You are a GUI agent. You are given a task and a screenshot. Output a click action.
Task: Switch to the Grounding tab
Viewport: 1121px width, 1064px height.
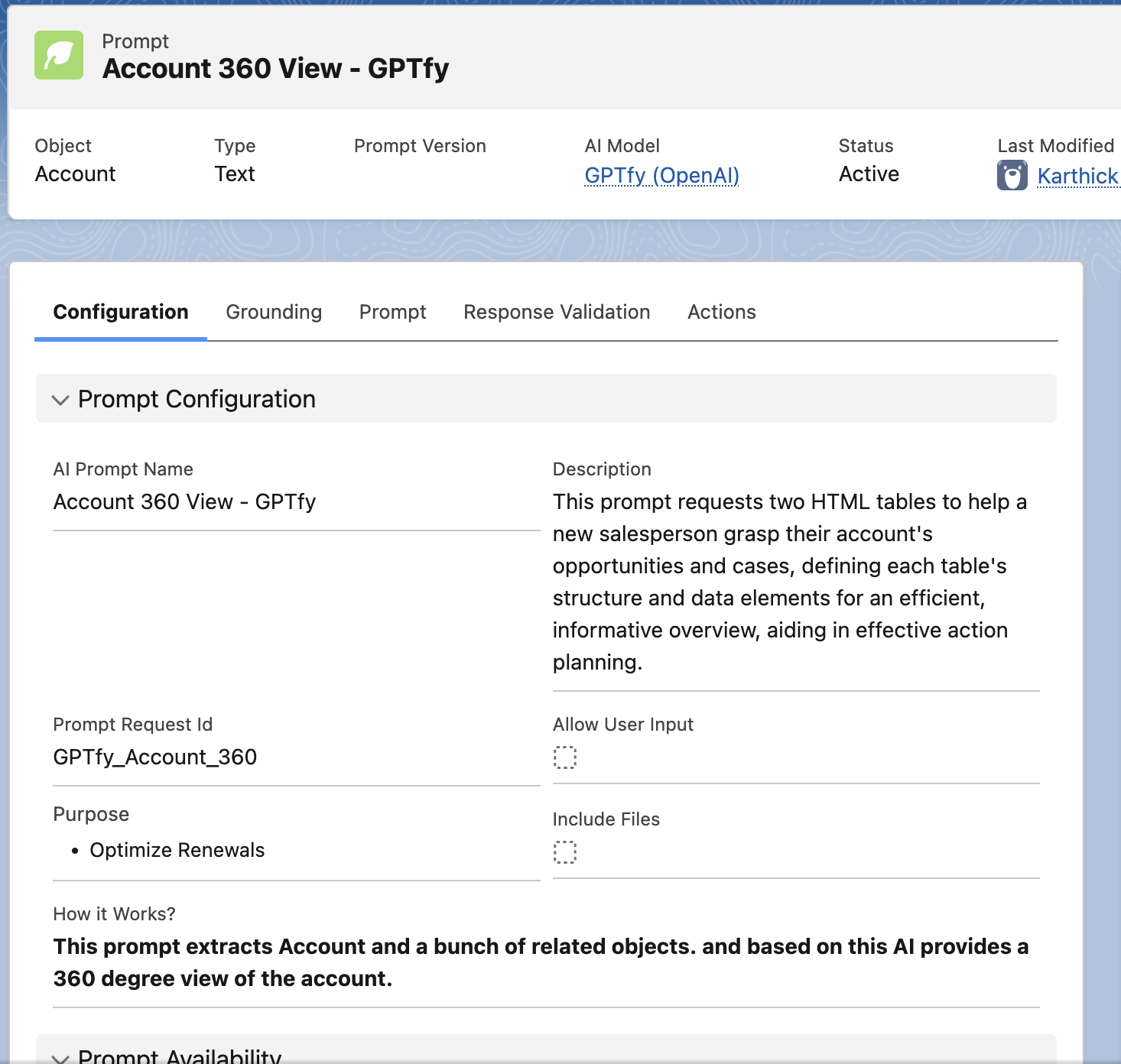(274, 312)
